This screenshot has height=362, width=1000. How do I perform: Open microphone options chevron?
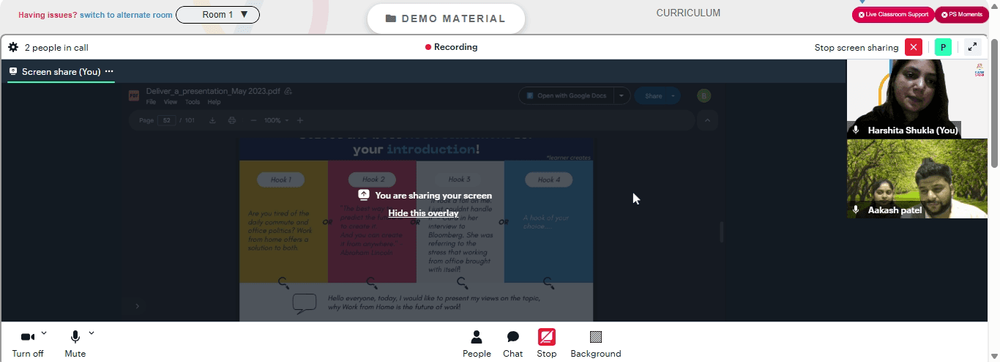(x=91, y=333)
